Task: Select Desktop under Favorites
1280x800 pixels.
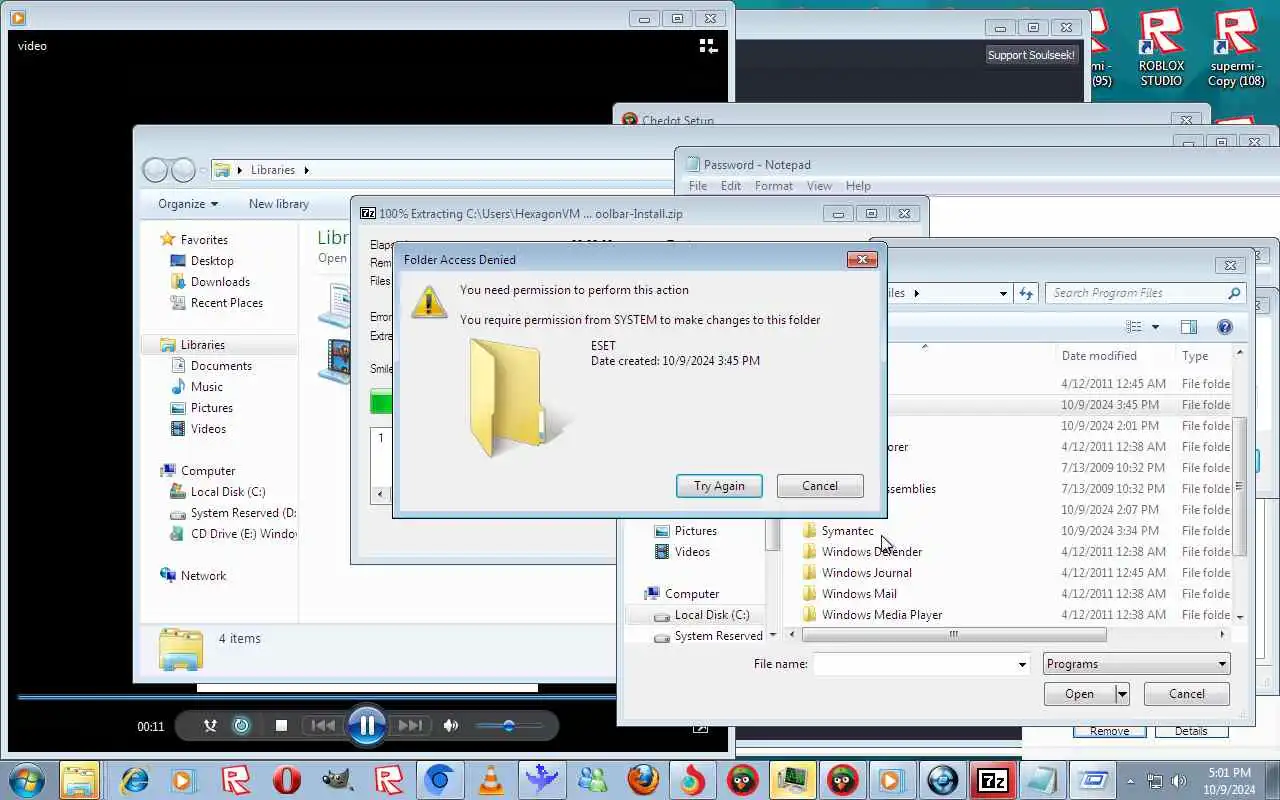Action: [212, 261]
